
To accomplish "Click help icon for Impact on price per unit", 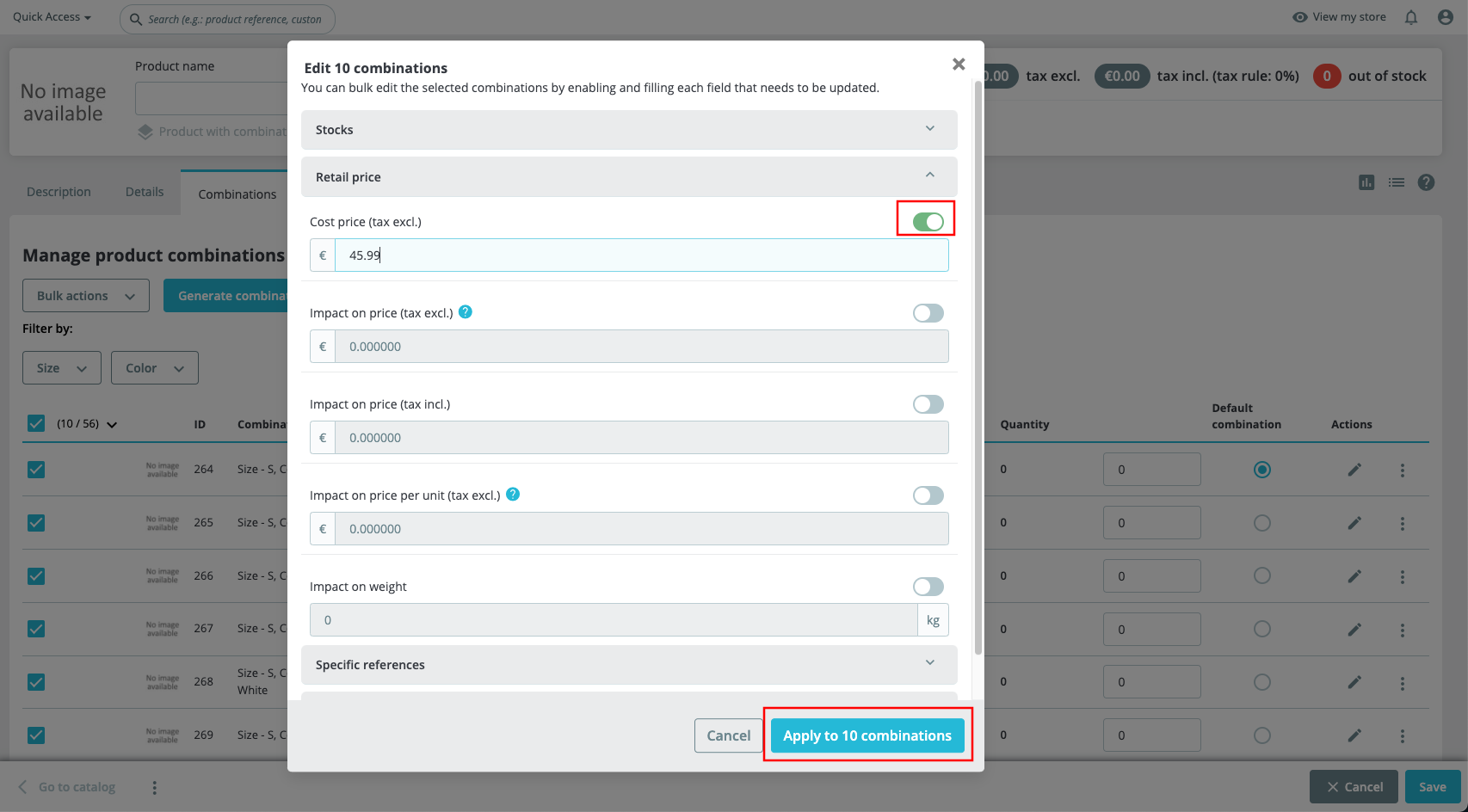I will 513,495.
